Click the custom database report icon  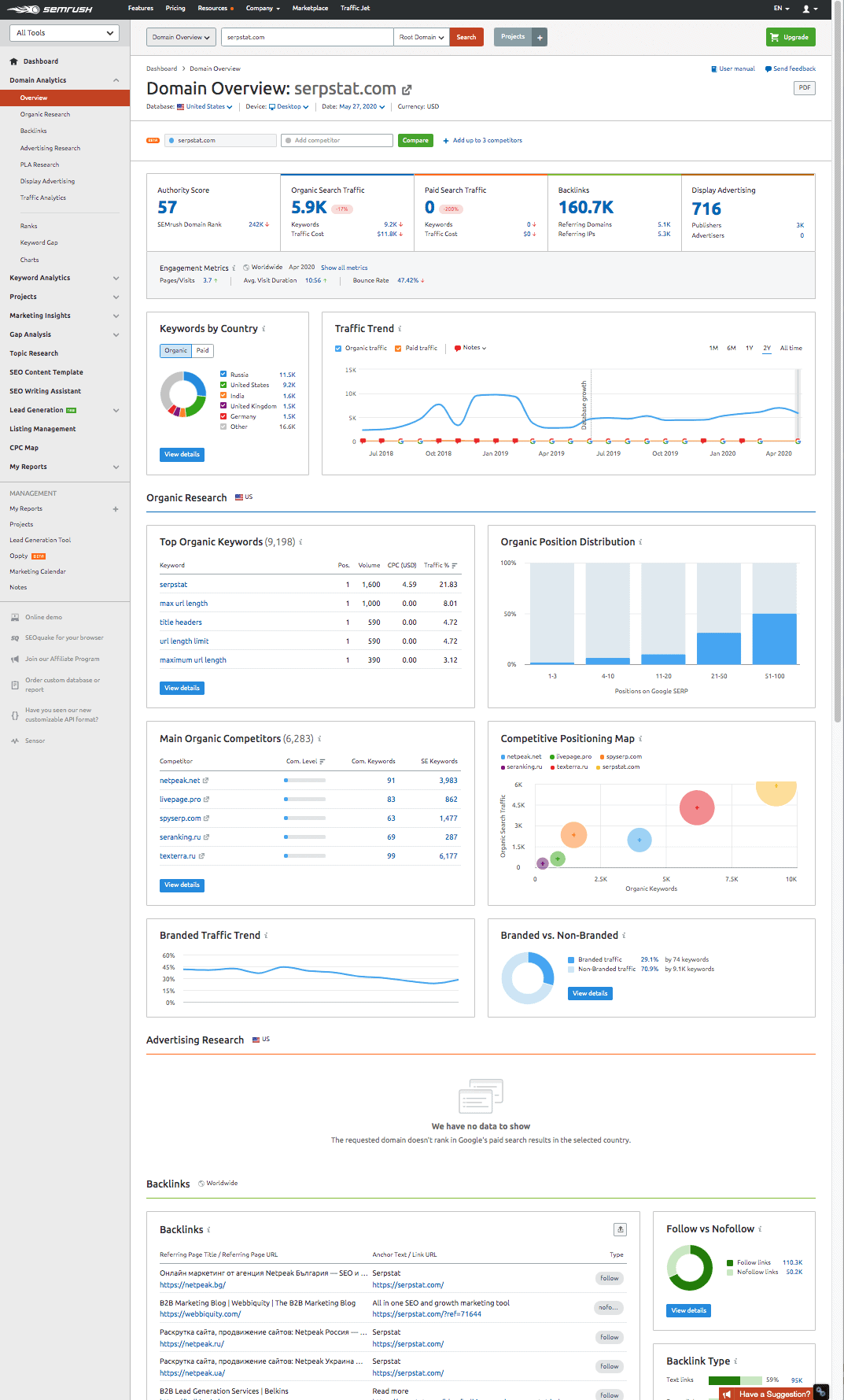15,685
